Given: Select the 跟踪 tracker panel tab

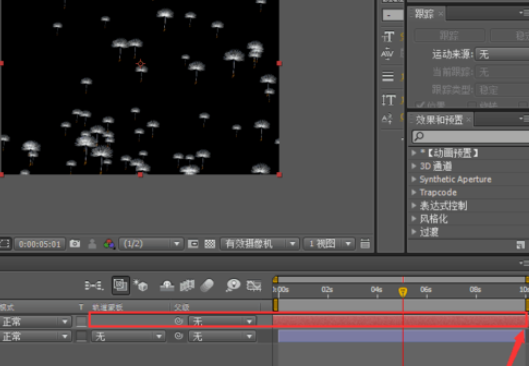Looking at the screenshot, I should click(x=424, y=14).
